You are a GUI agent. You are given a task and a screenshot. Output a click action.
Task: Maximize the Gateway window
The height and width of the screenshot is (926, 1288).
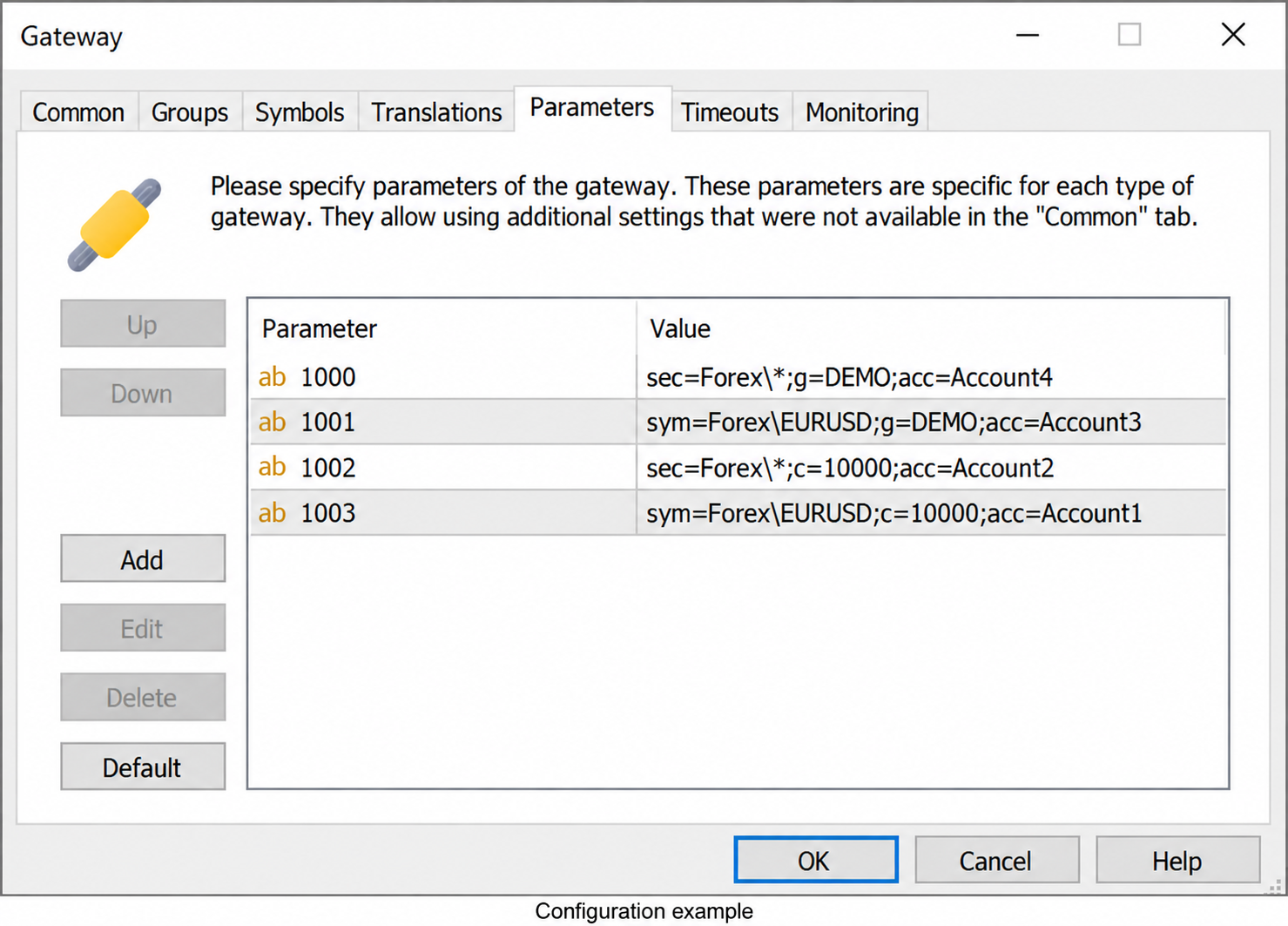point(1130,35)
